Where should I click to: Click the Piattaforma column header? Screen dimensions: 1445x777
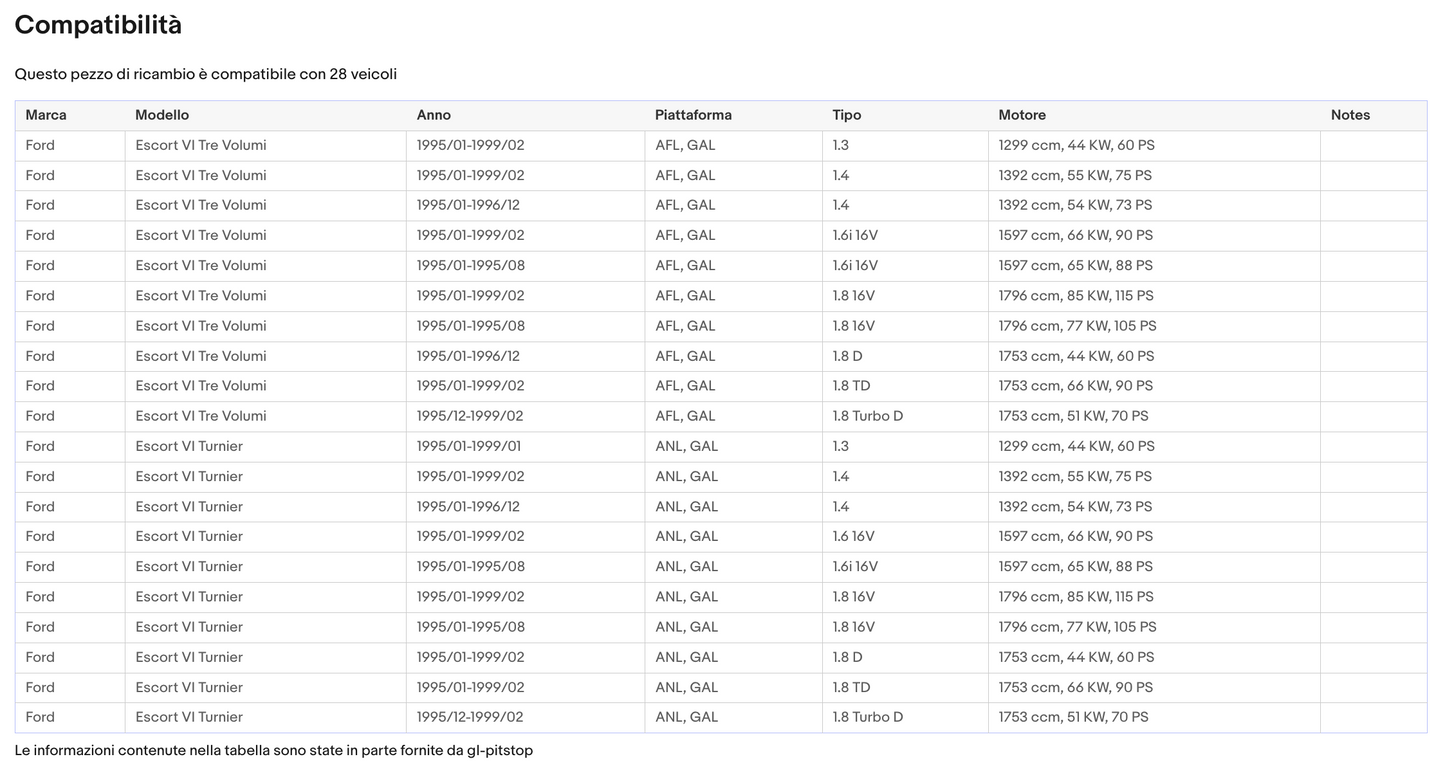tap(693, 115)
